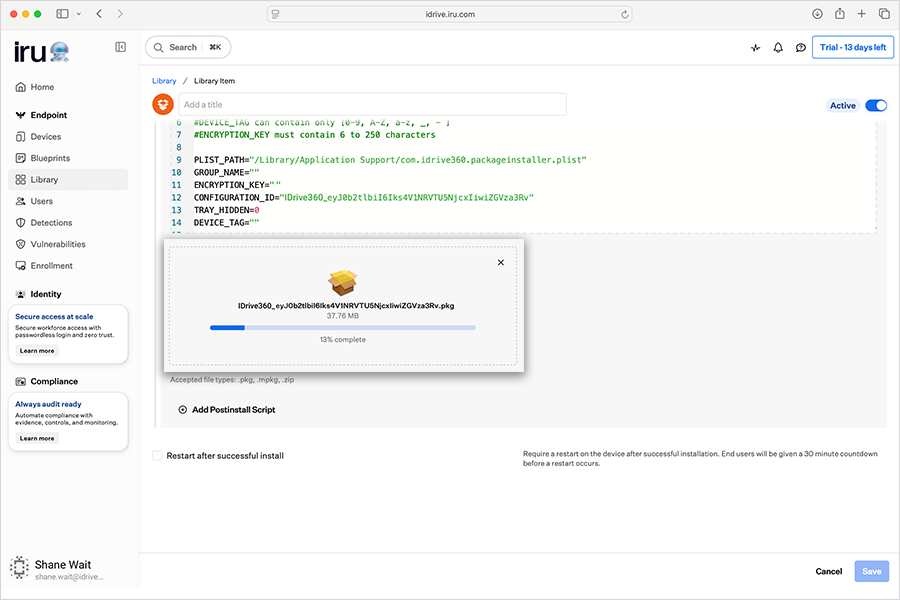Click the Vulnerabilities icon
900x600 pixels.
coord(21,244)
